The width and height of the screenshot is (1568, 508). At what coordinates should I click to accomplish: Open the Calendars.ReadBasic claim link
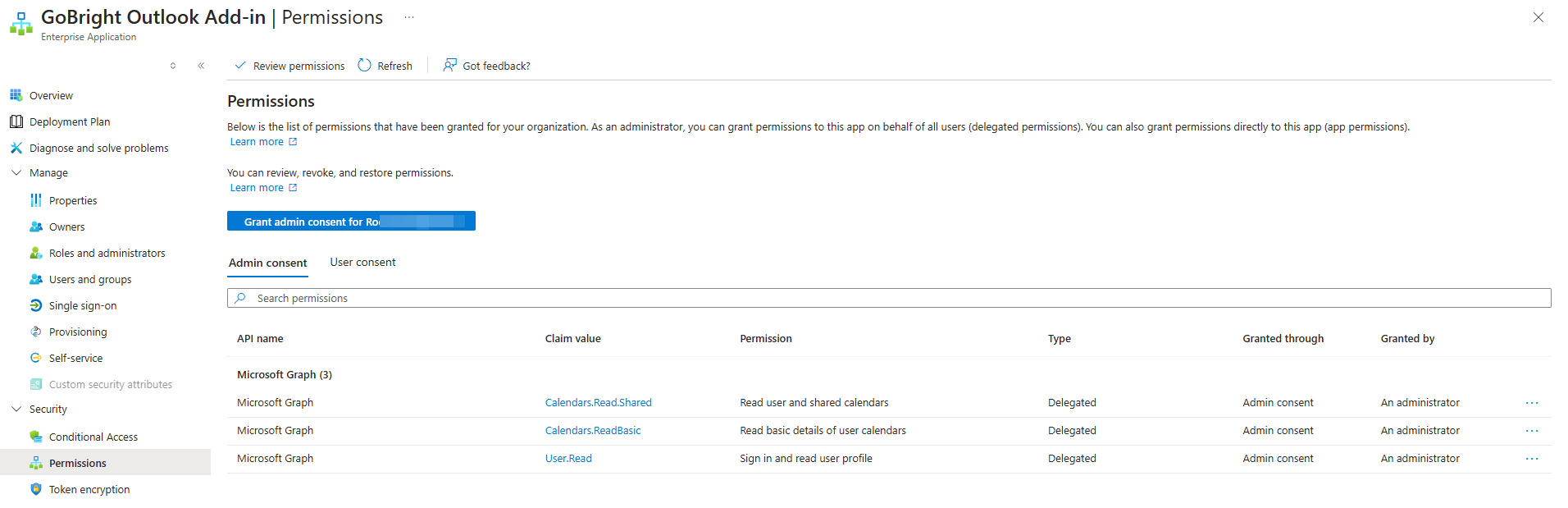tap(593, 431)
